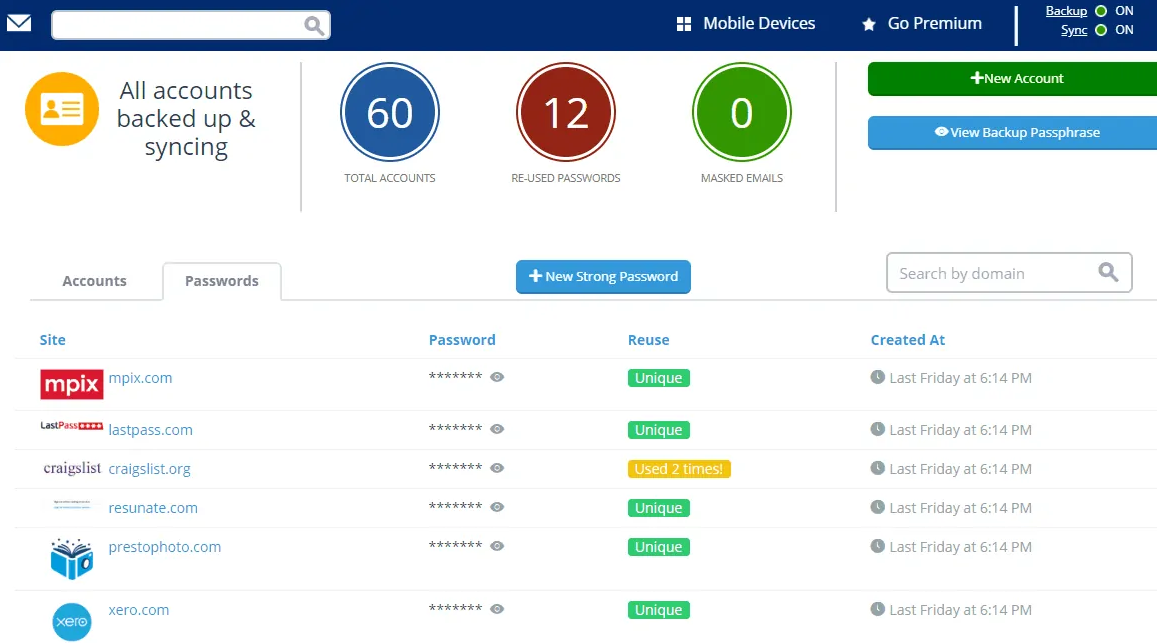This screenshot has width=1157, height=643.
Task: Open Mobile Devices menu
Action: tap(759, 24)
